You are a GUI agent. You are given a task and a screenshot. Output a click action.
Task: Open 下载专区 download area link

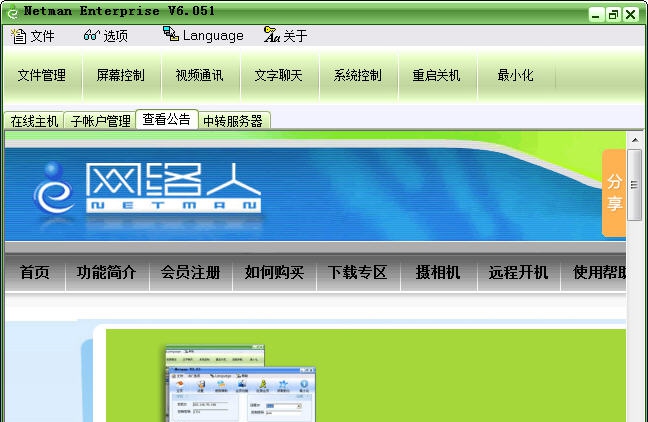click(357, 272)
